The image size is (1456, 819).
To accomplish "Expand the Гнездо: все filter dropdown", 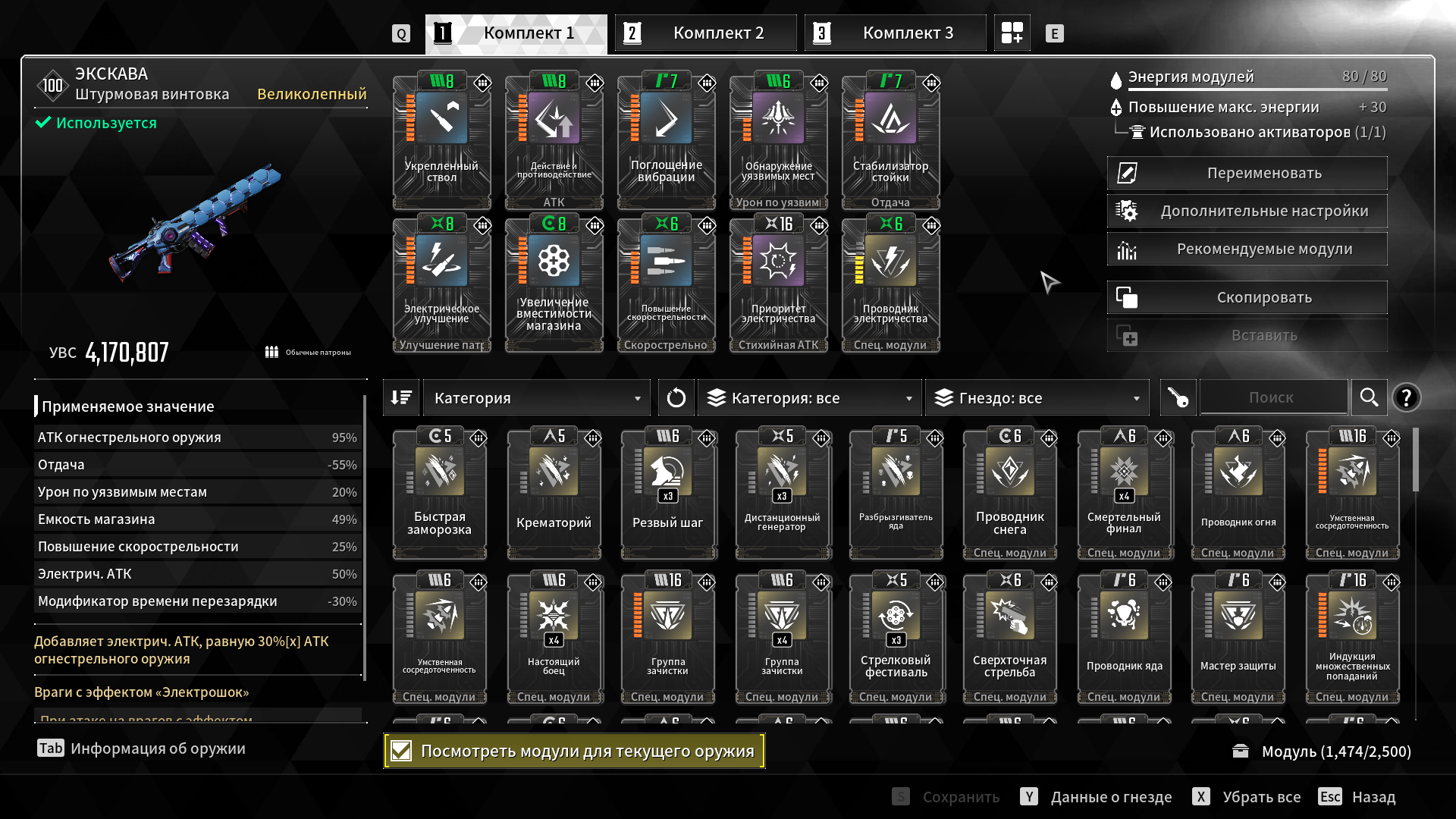I will pos(1037,397).
